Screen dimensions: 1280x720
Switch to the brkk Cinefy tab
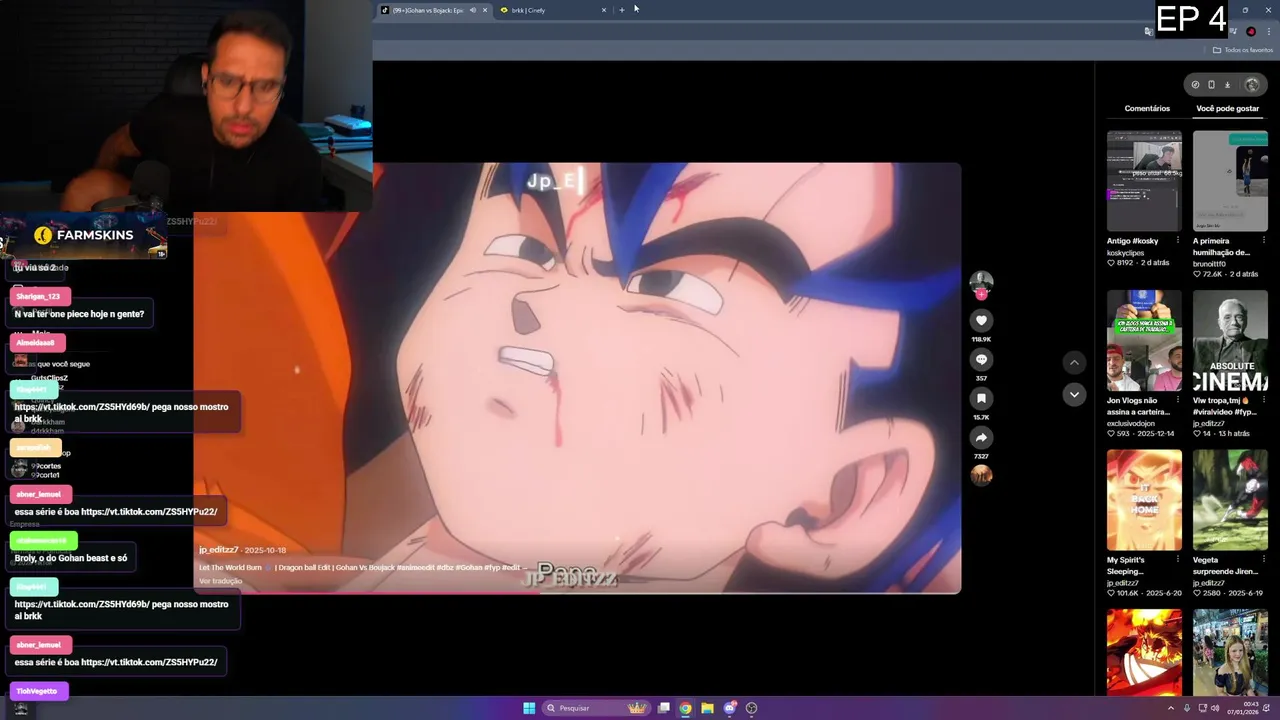click(553, 10)
